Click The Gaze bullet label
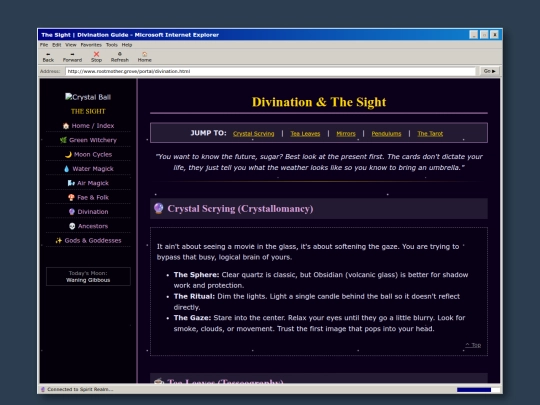The width and height of the screenshot is (540, 405). [x=192, y=318]
